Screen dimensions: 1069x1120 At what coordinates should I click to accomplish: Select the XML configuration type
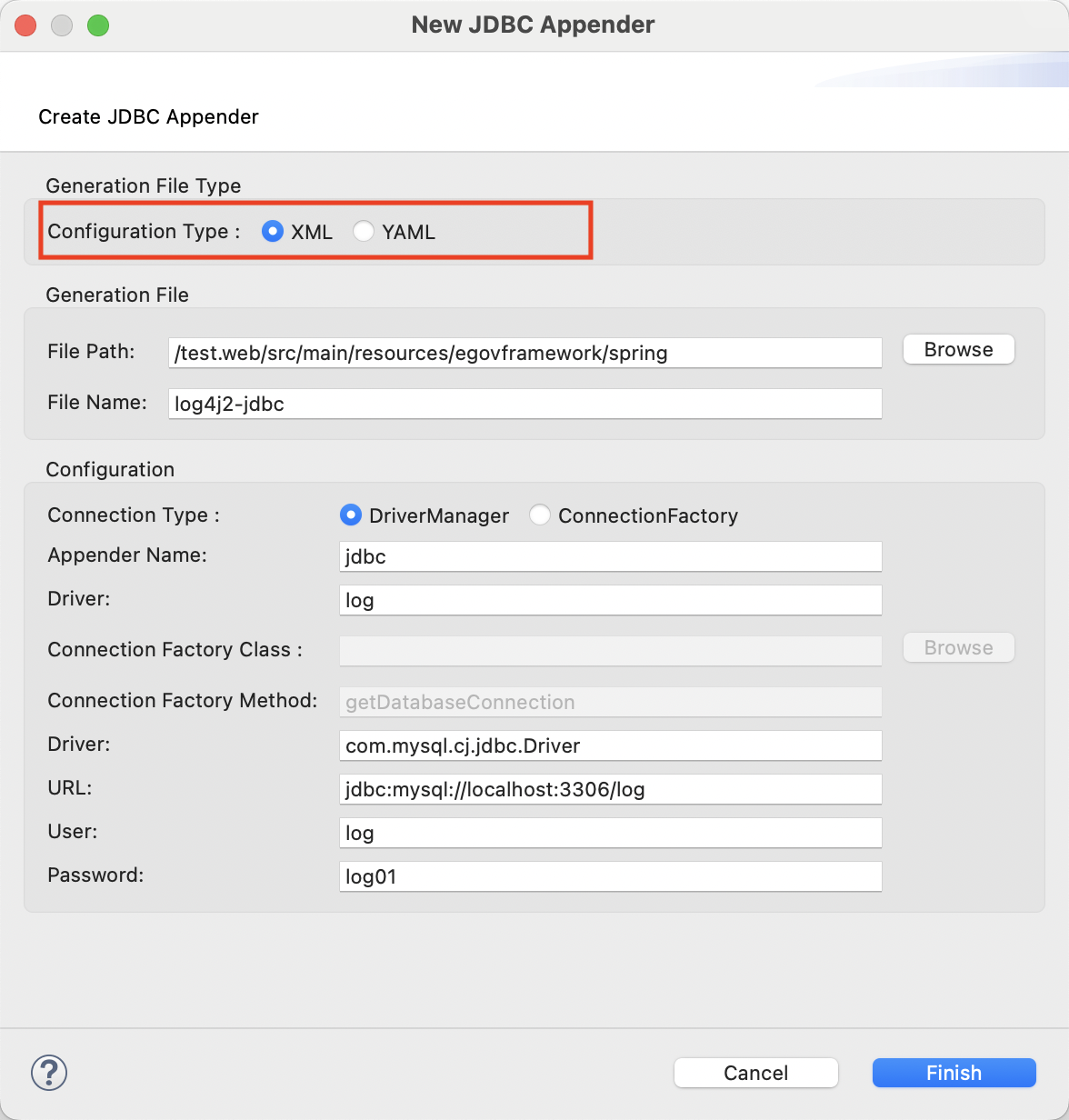coord(273,232)
